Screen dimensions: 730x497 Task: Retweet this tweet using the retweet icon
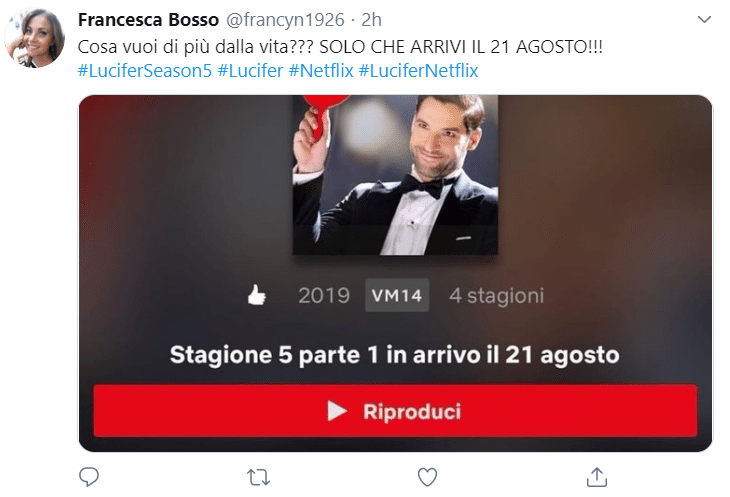(258, 477)
